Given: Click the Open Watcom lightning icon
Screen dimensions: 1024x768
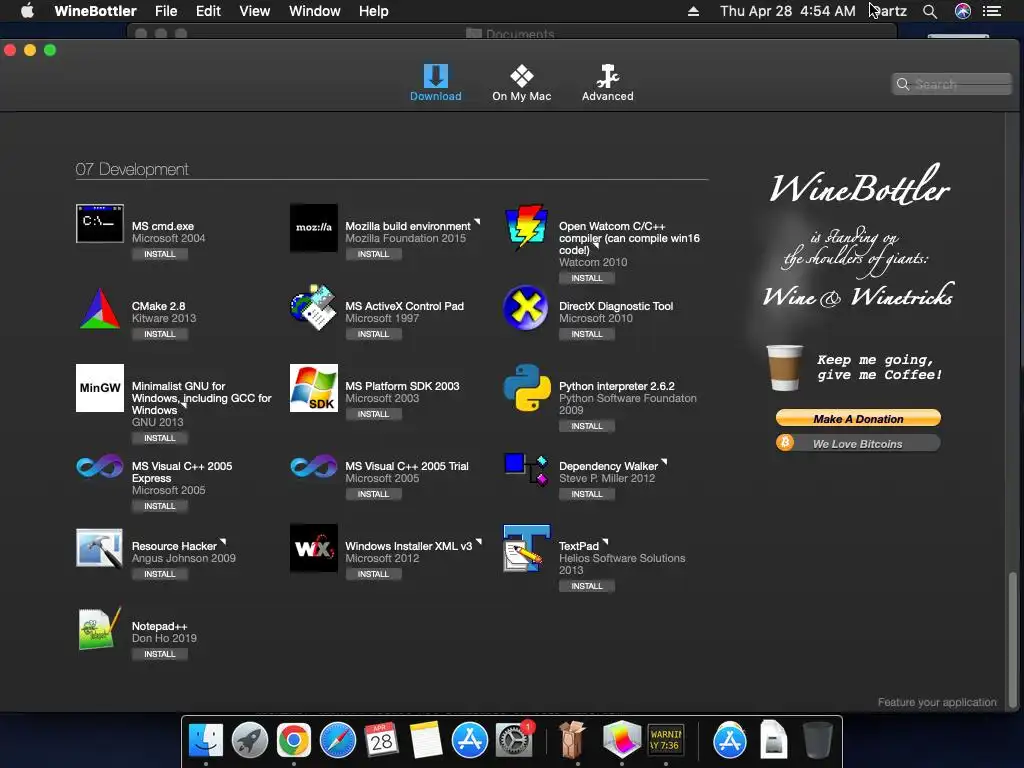Looking at the screenshot, I should click(x=526, y=227).
